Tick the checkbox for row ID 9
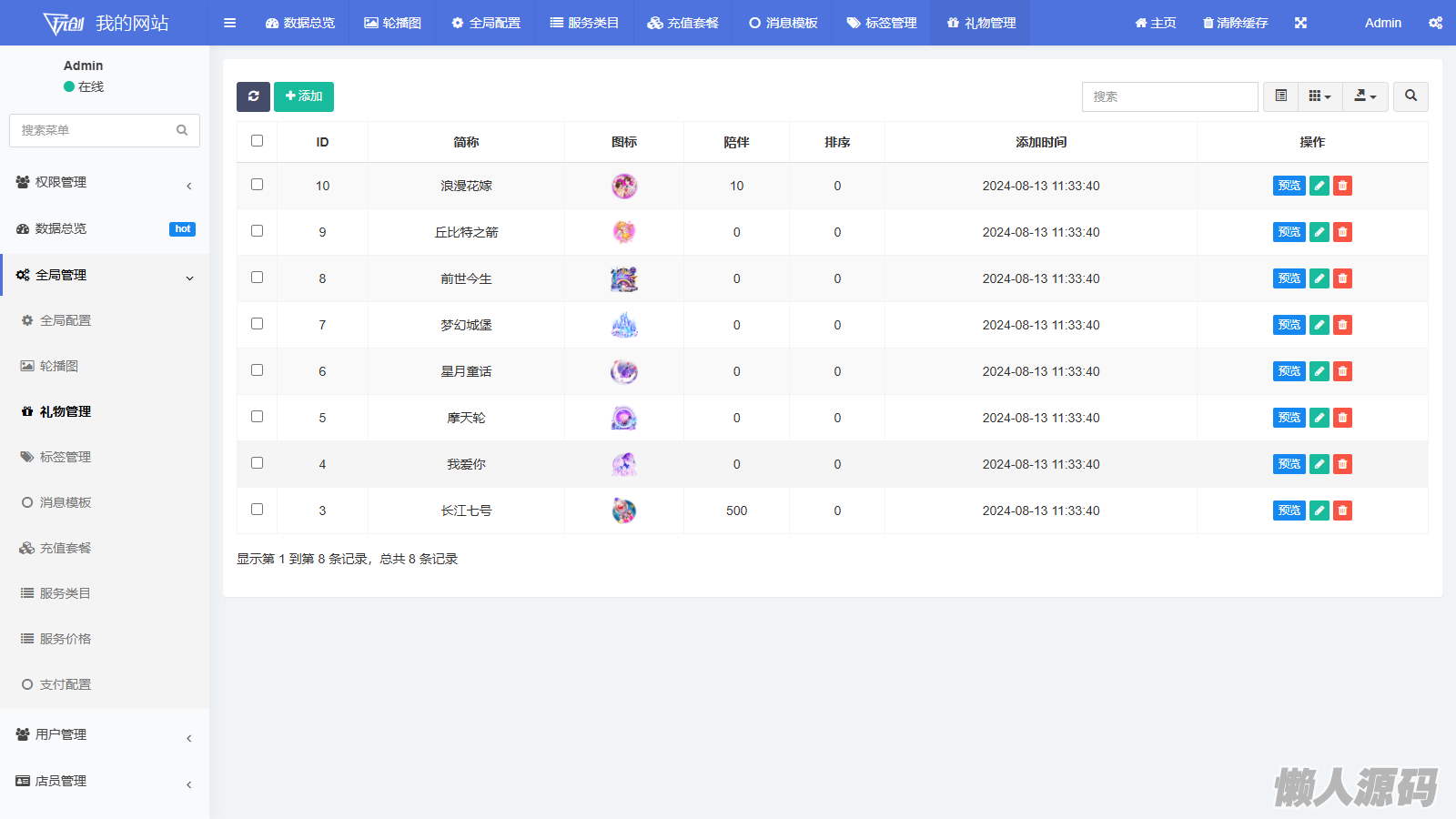This screenshot has height=819, width=1456. pos(258,231)
